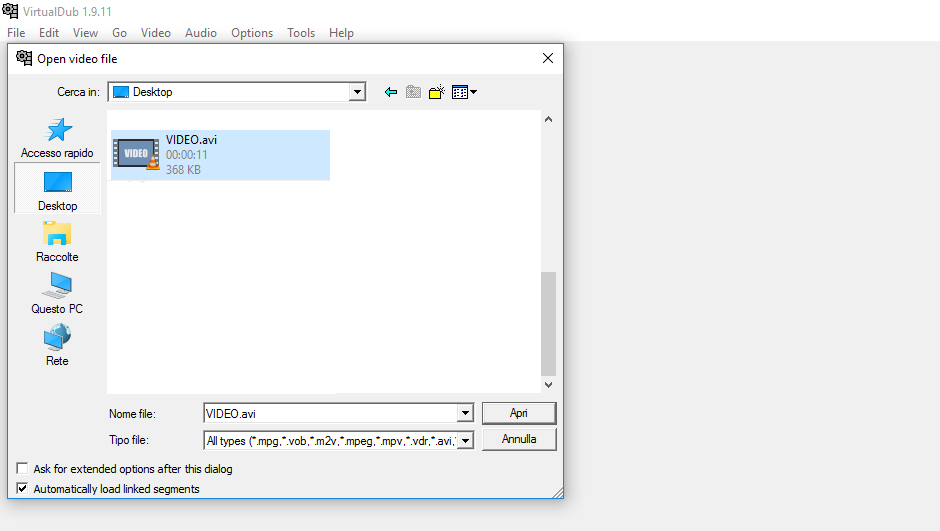Click the Nome file text field
Screen dimensions: 940x531
tap(331, 413)
